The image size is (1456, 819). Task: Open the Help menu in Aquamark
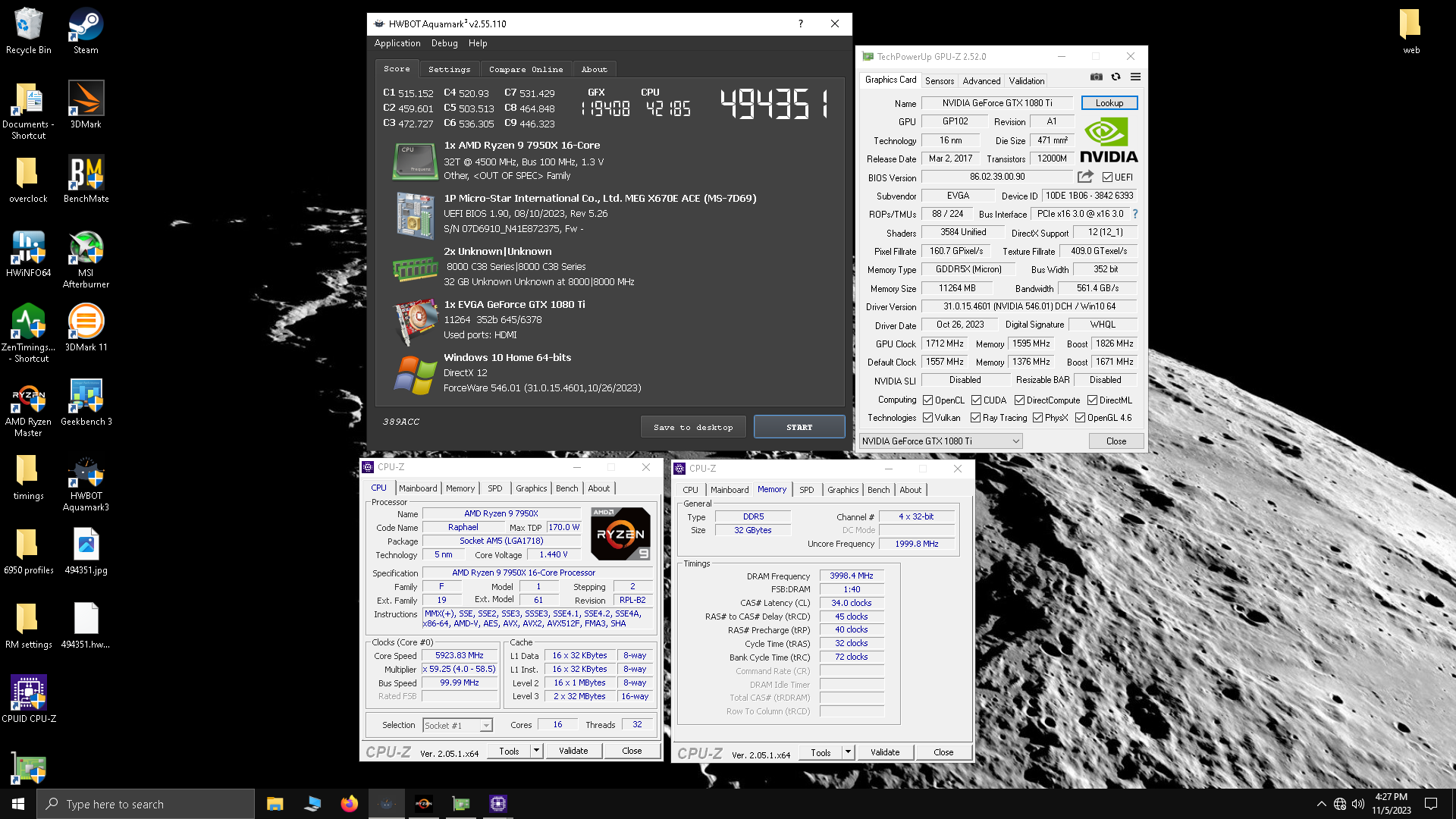click(x=478, y=43)
